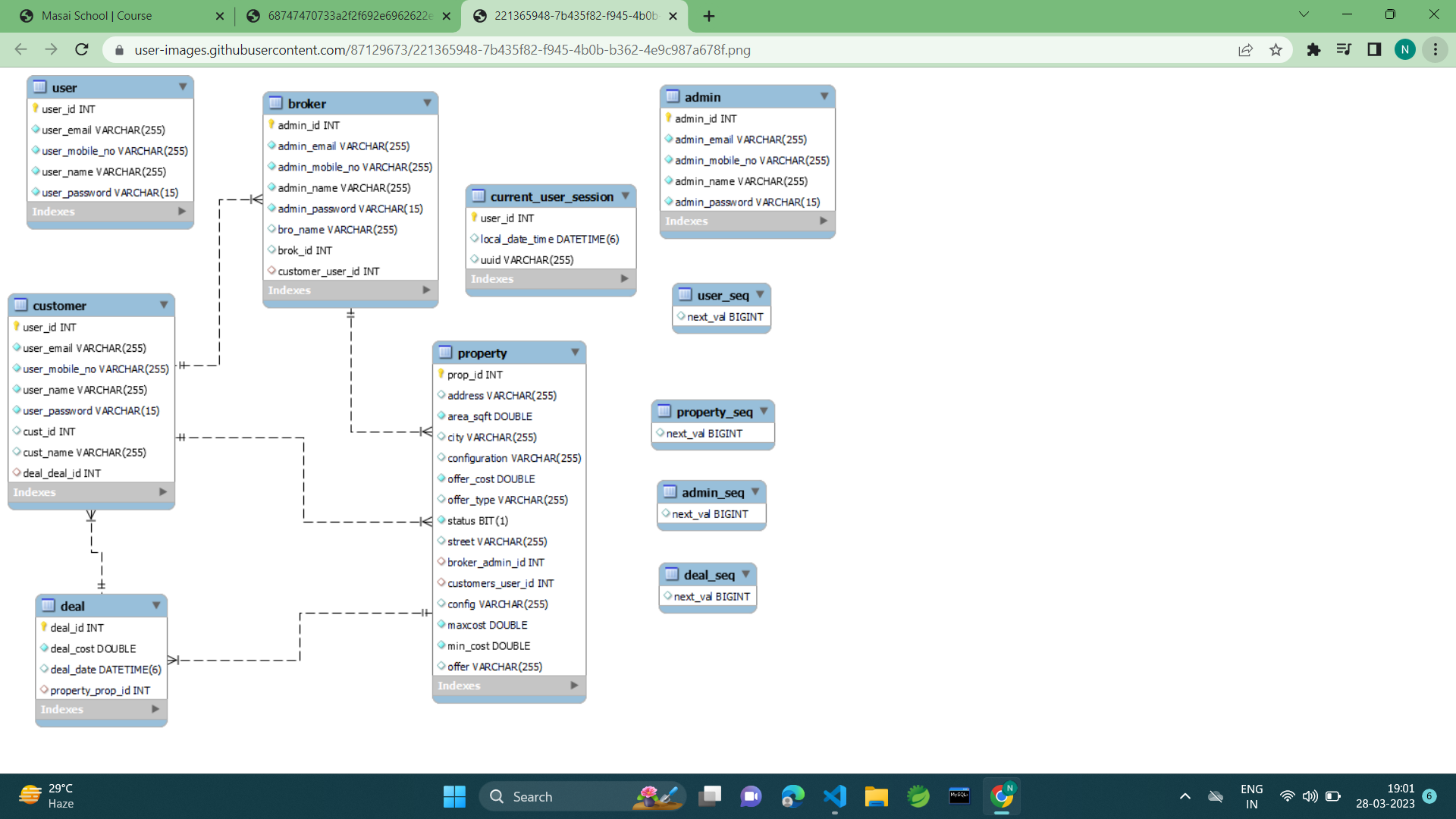Screen dimensions: 1456x819
Task: Share this page via share icon
Action: (x=1245, y=50)
